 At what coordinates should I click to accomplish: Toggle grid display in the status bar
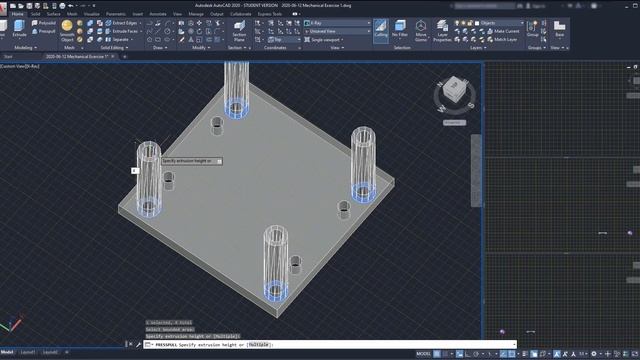(x=437, y=354)
